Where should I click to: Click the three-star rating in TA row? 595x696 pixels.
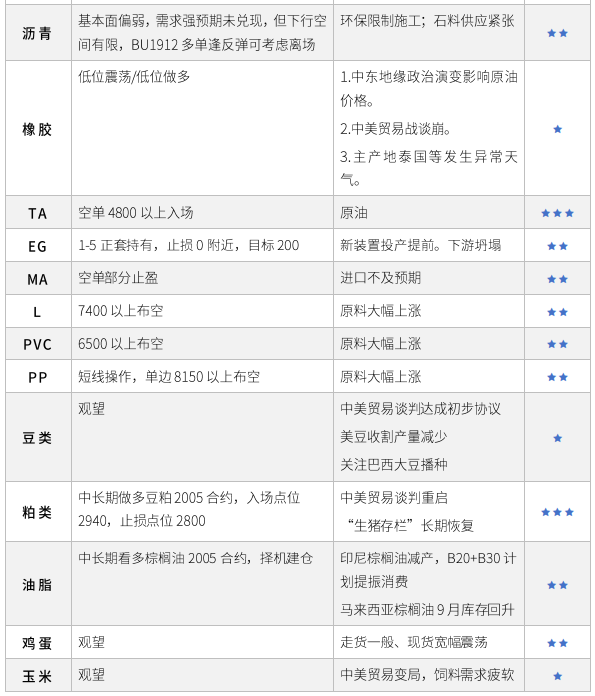point(557,214)
